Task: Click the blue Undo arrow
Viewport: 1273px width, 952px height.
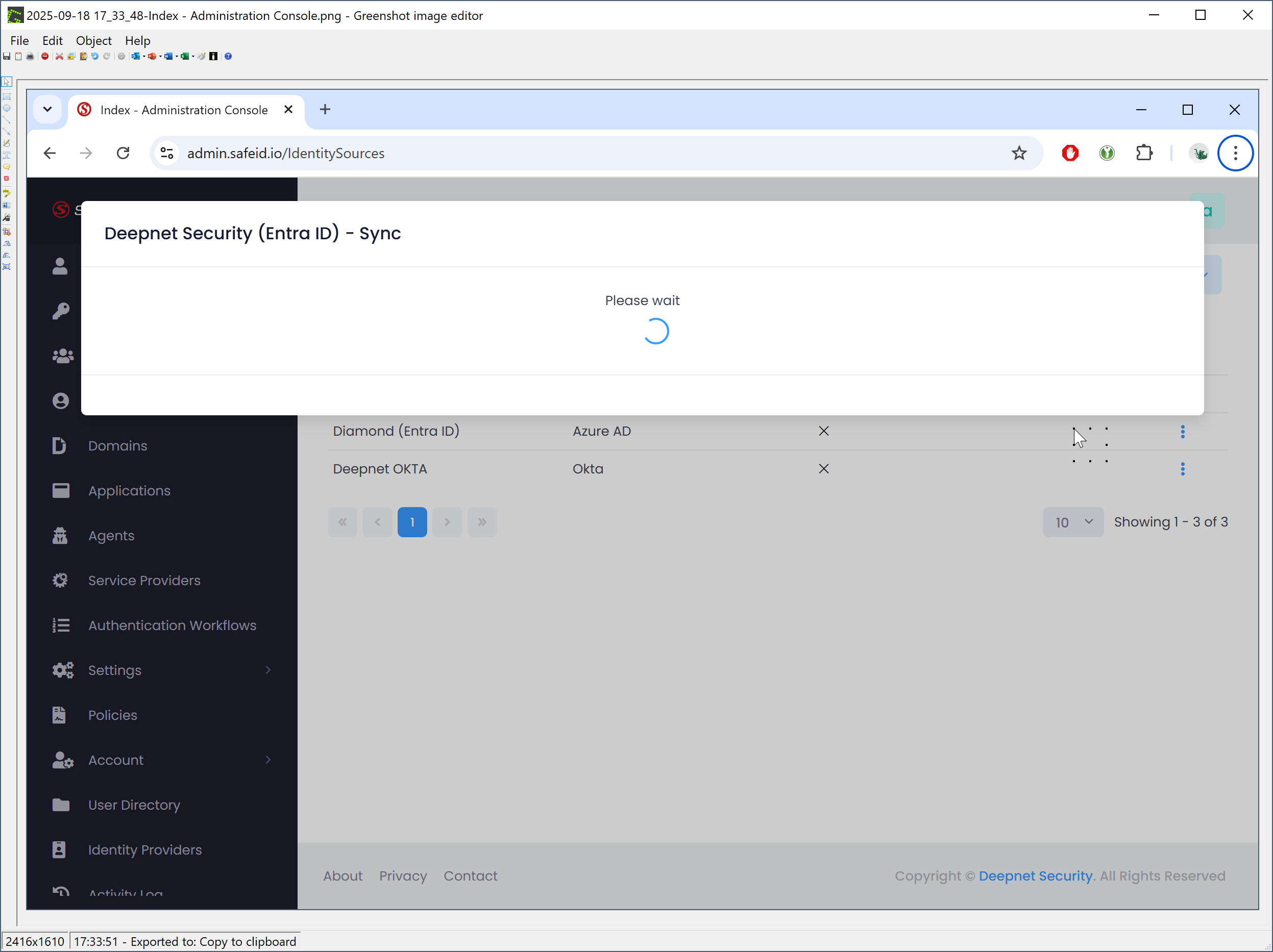Action: [95, 56]
